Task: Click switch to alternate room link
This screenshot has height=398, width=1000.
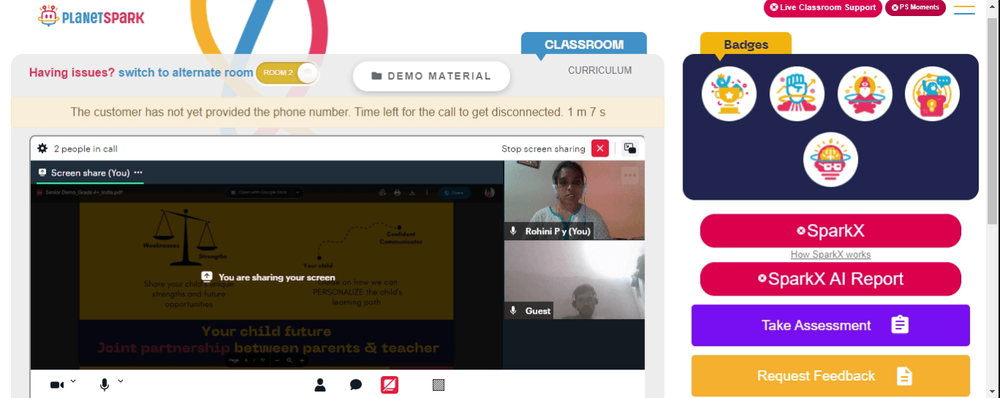Action: (x=186, y=73)
